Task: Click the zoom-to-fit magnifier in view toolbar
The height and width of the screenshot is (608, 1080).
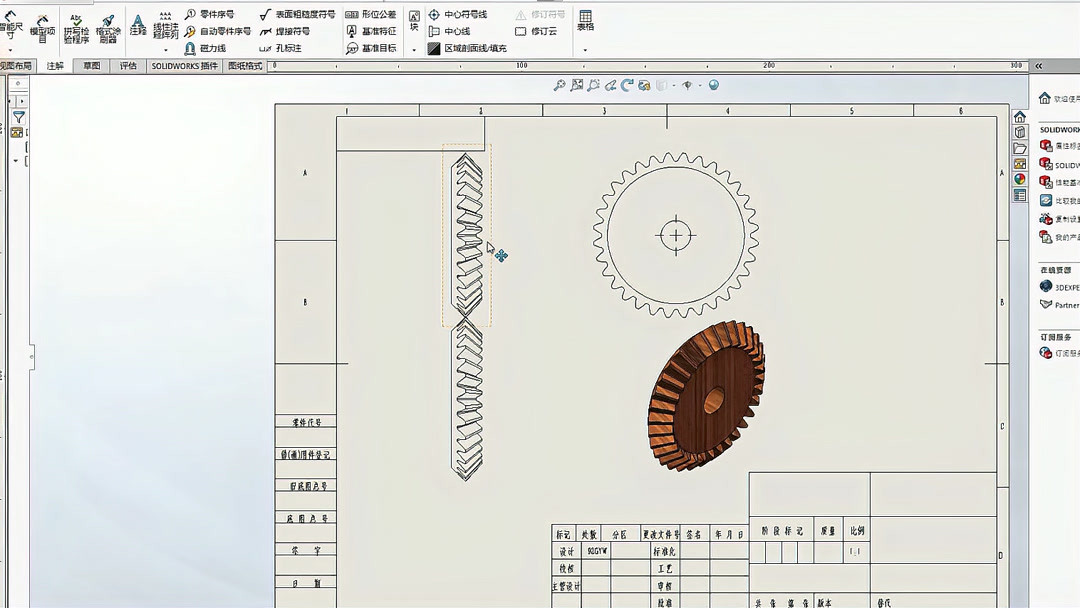Action: [561, 85]
